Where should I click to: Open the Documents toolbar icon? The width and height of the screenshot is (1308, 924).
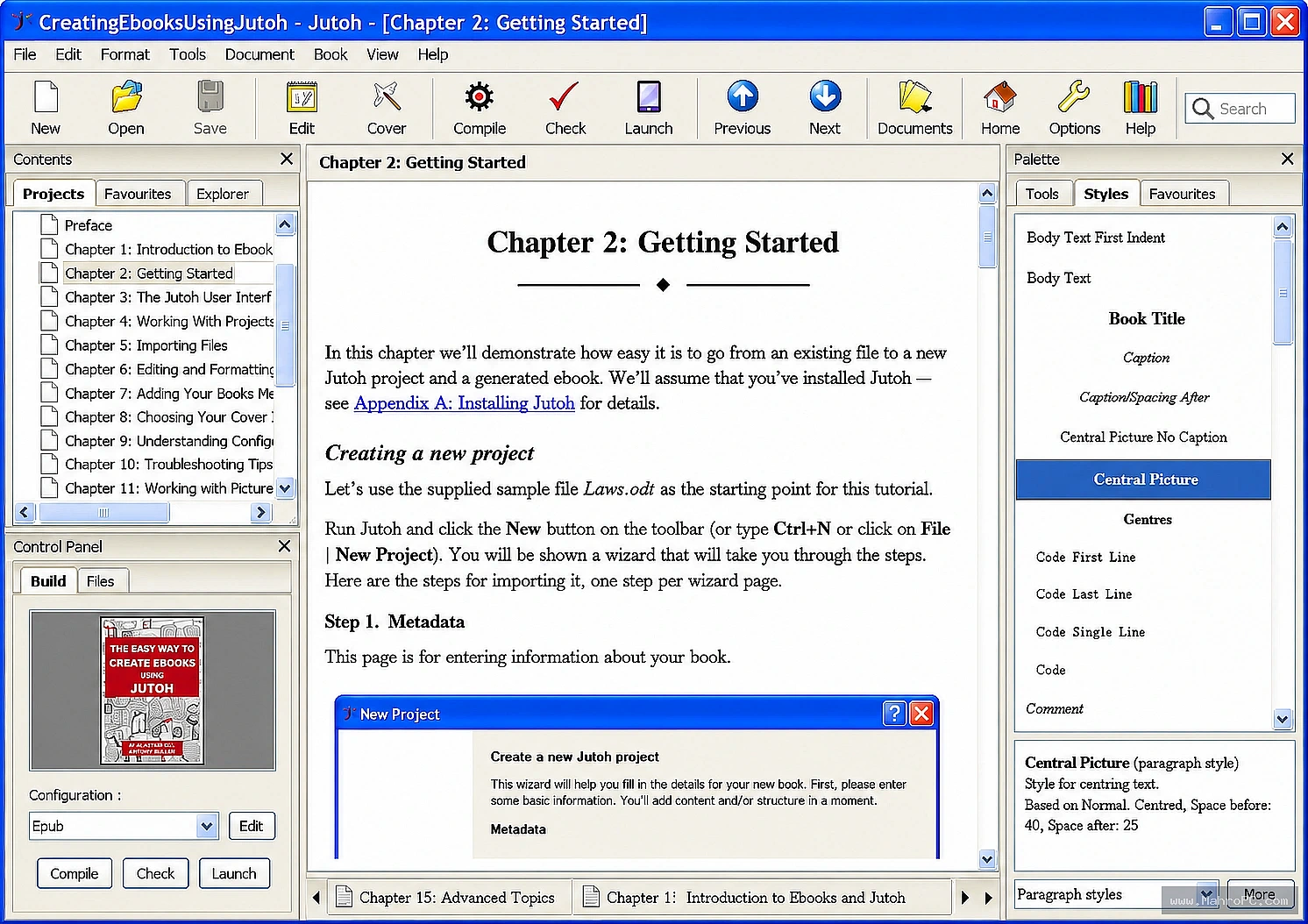(x=914, y=97)
